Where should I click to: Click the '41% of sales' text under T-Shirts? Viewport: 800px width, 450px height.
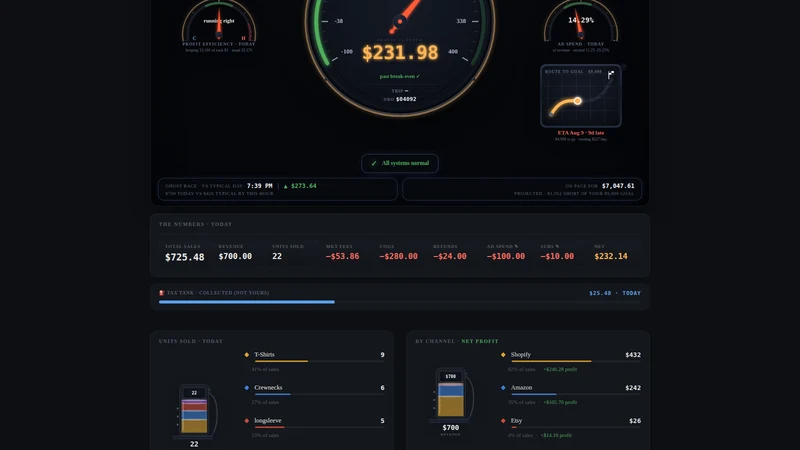tap(265, 369)
